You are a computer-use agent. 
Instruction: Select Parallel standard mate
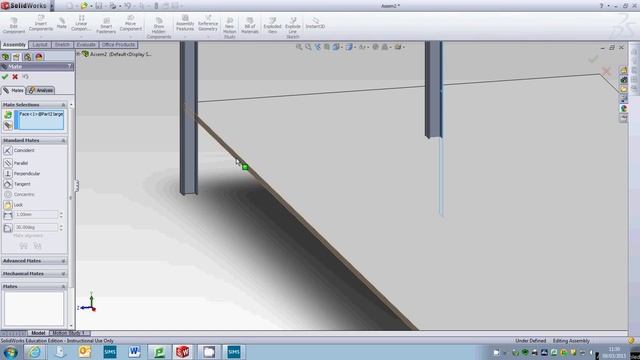(16, 163)
